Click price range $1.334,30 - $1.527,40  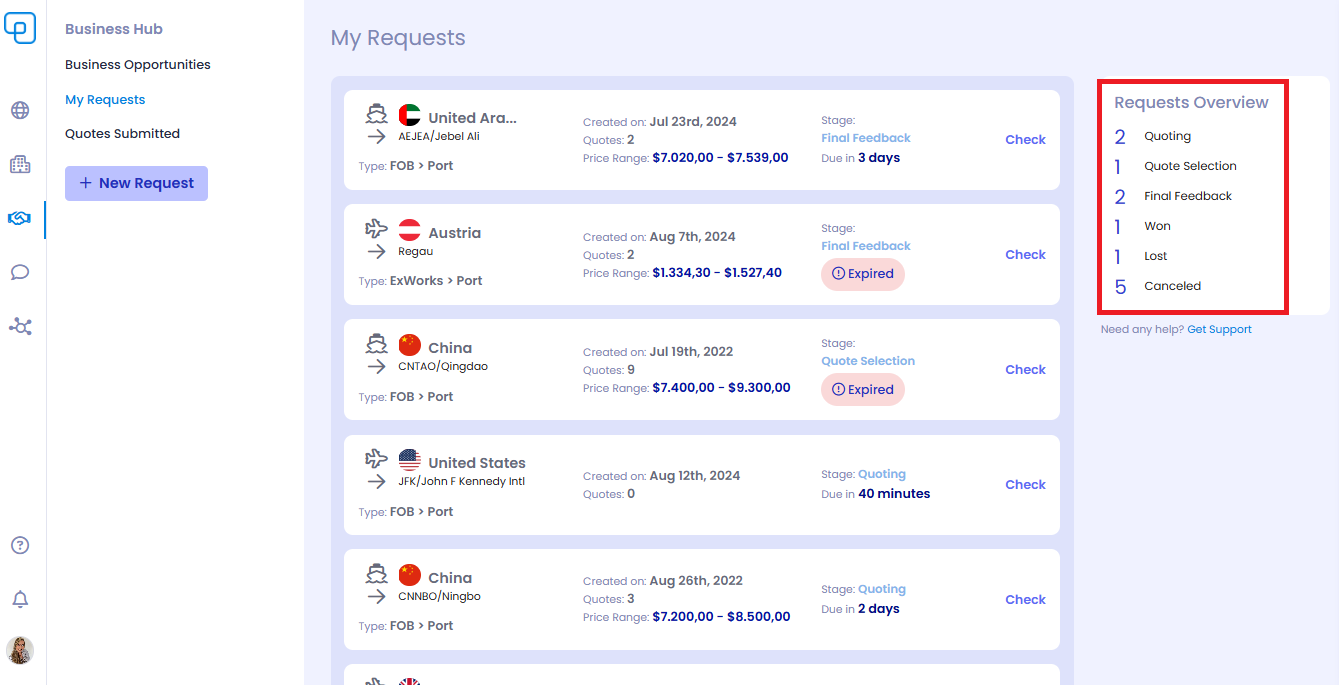[717, 273]
